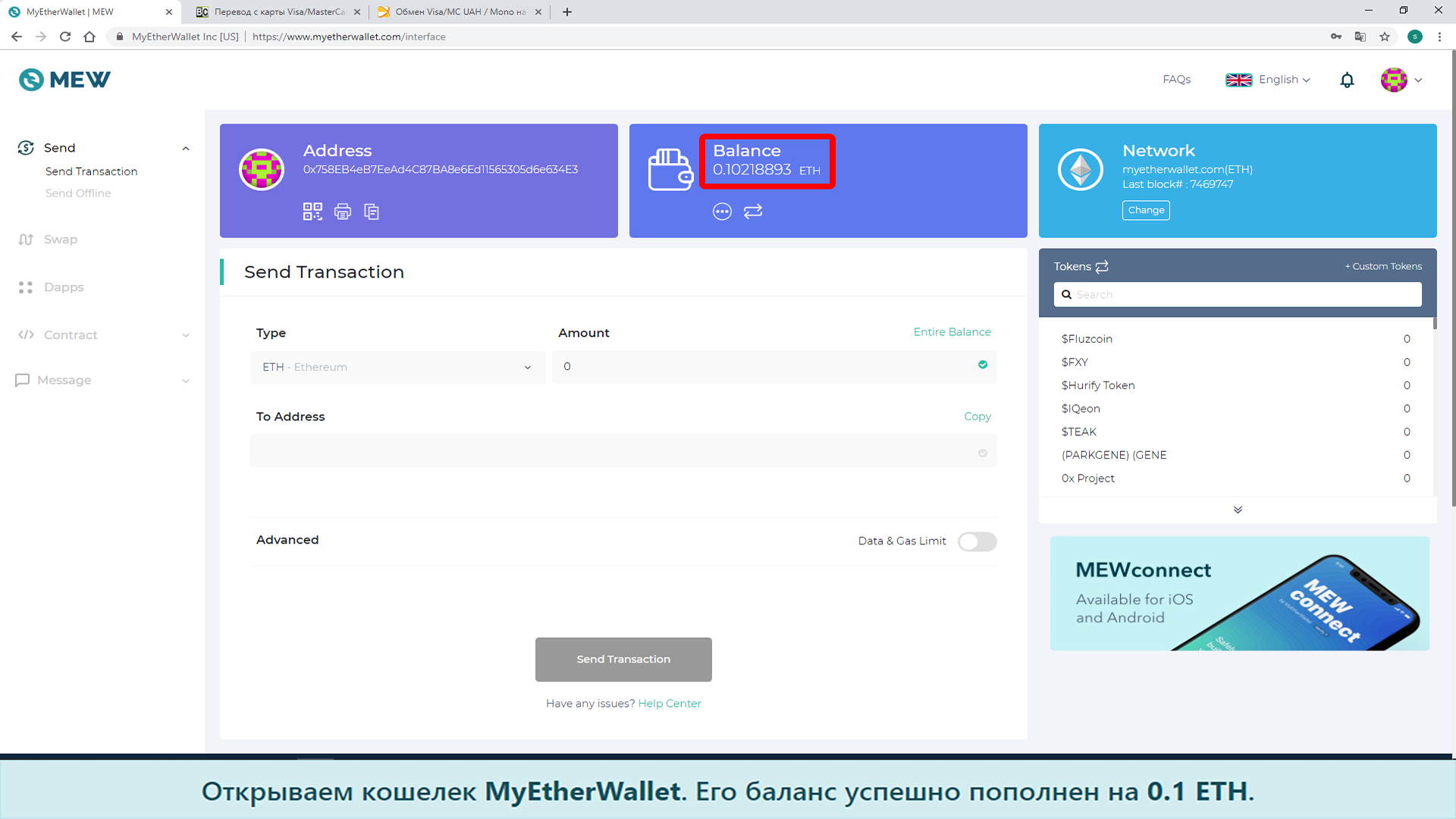Image resolution: width=1456 pixels, height=819 pixels.
Task: Add Custom Tokens link
Action: pyautogui.click(x=1383, y=266)
